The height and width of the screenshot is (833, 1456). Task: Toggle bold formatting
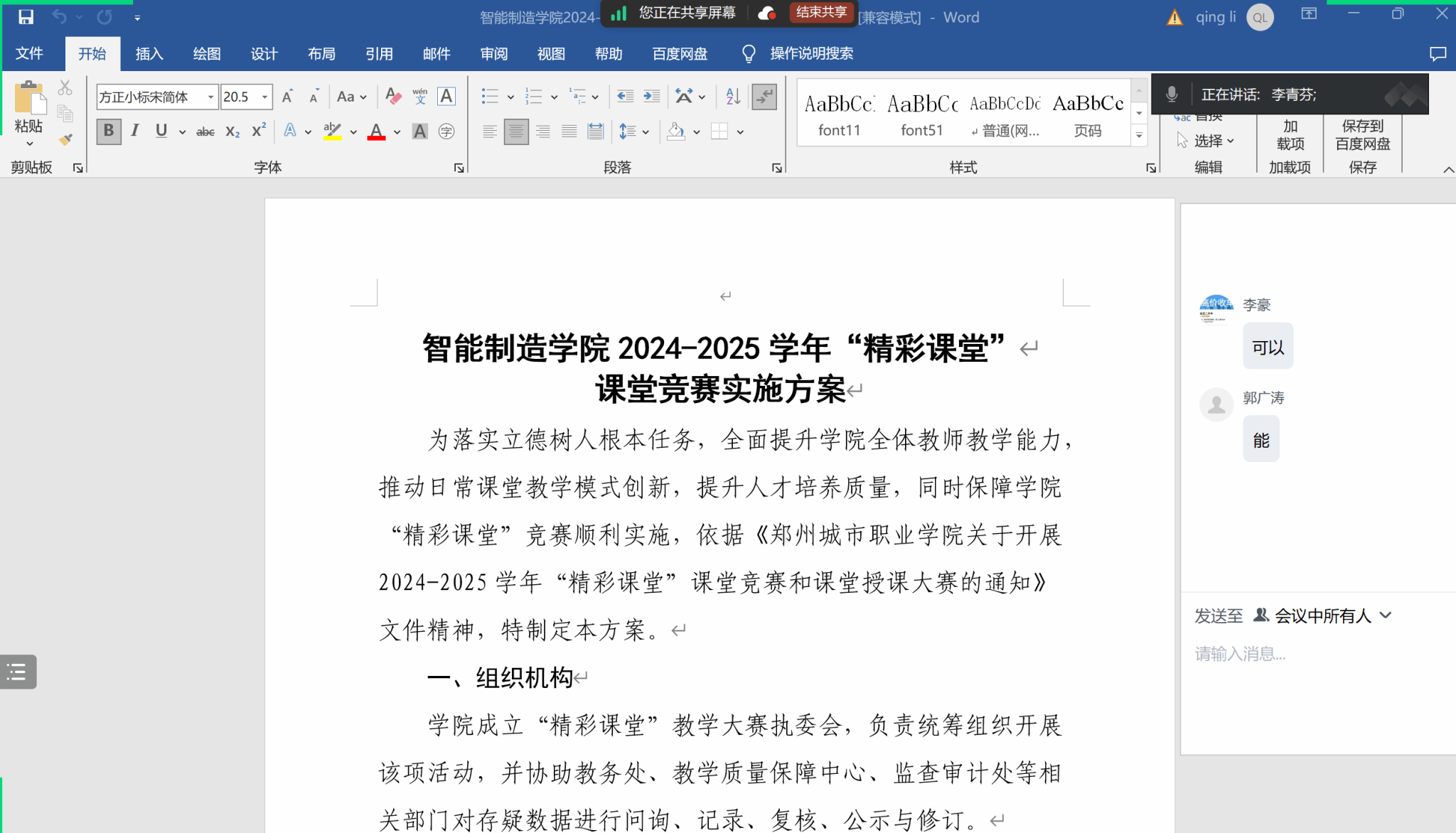click(x=108, y=131)
